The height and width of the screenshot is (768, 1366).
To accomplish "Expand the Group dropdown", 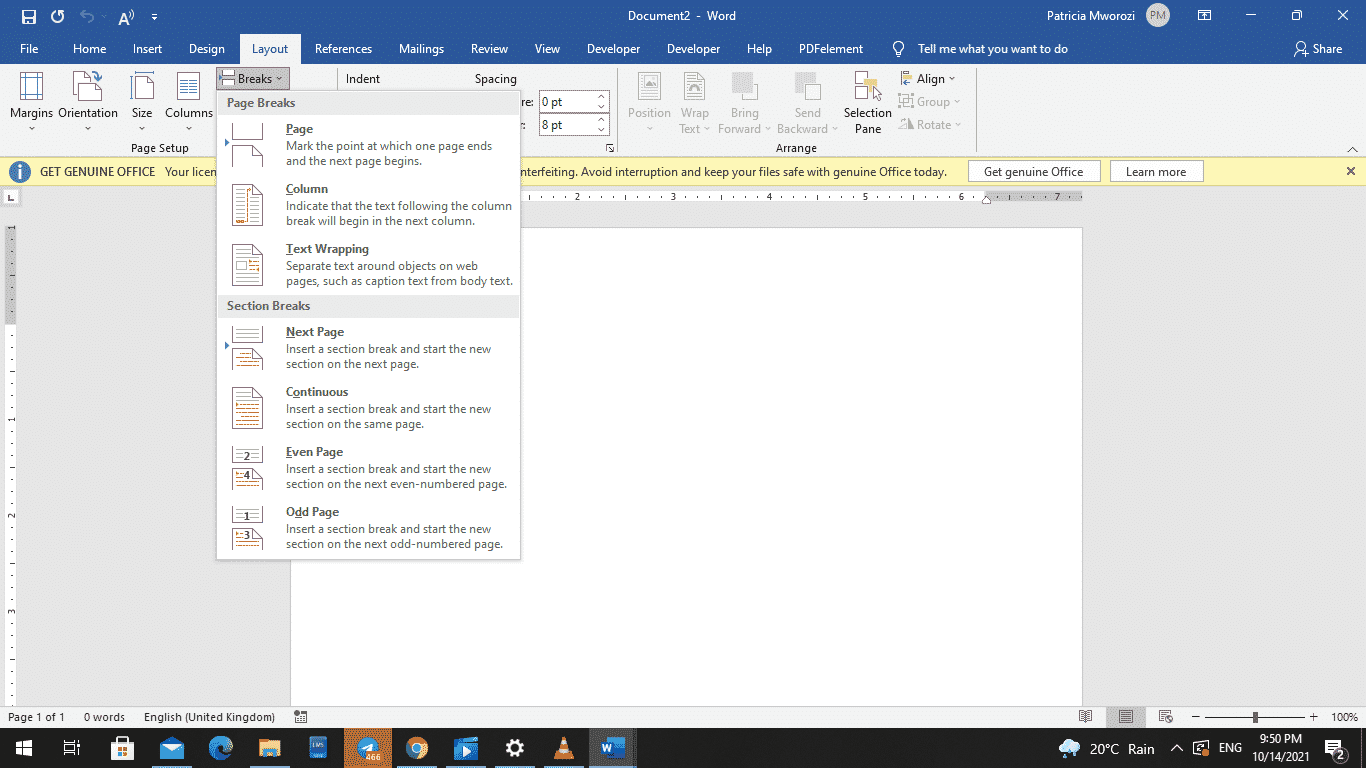I will (x=930, y=101).
